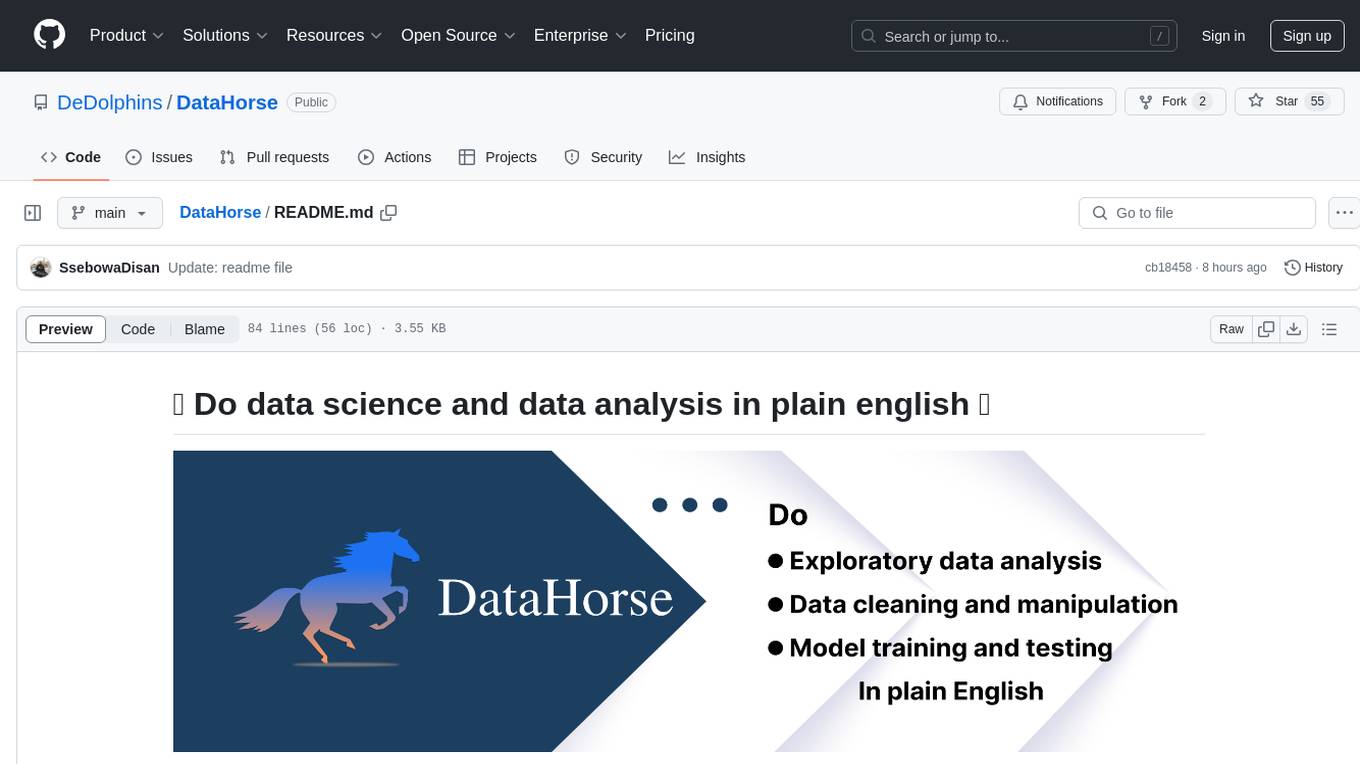
Task: Expand the Resources menu
Action: coord(334,36)
